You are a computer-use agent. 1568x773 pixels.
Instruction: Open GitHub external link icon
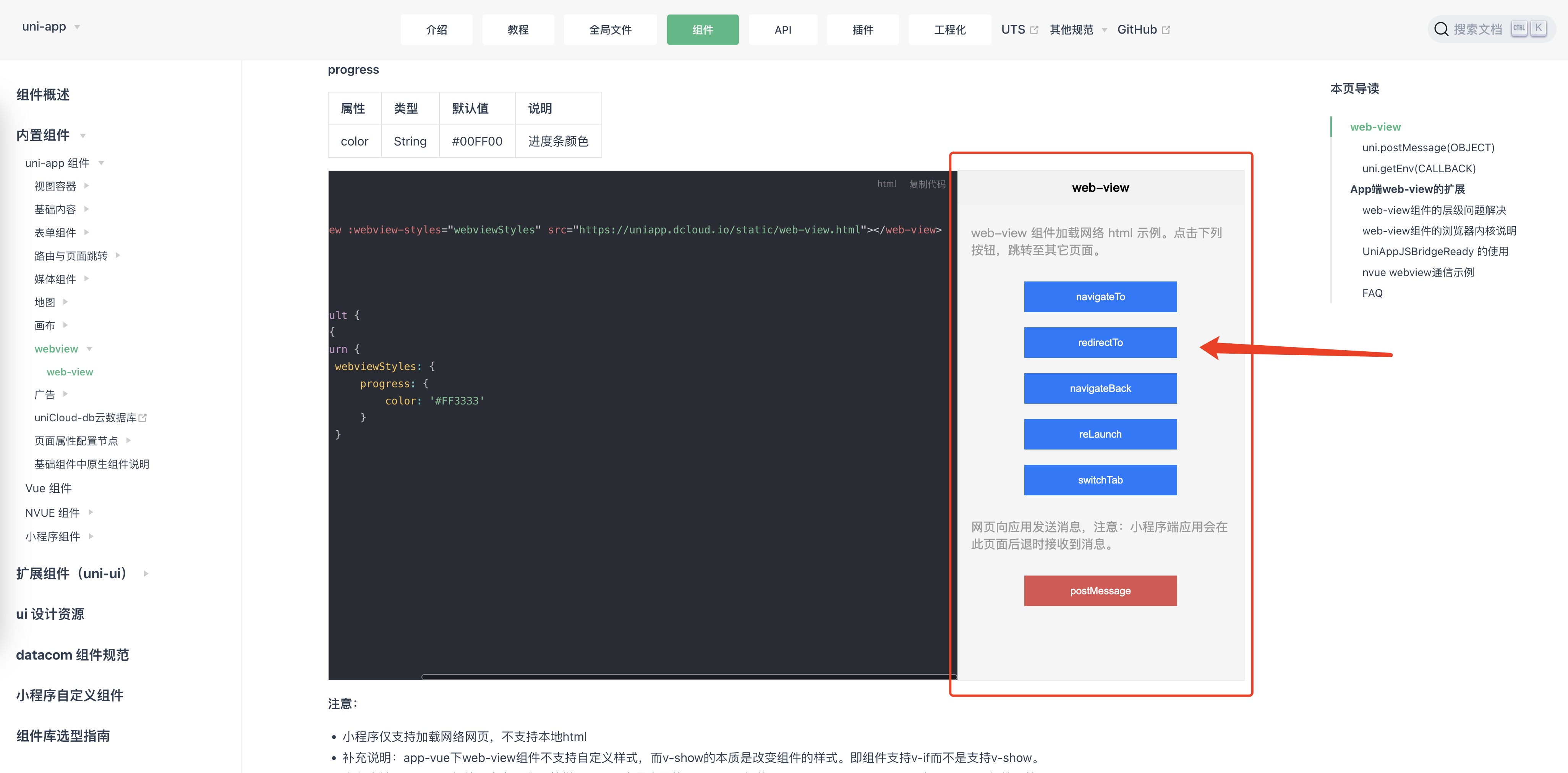[x=1166, y=30]
